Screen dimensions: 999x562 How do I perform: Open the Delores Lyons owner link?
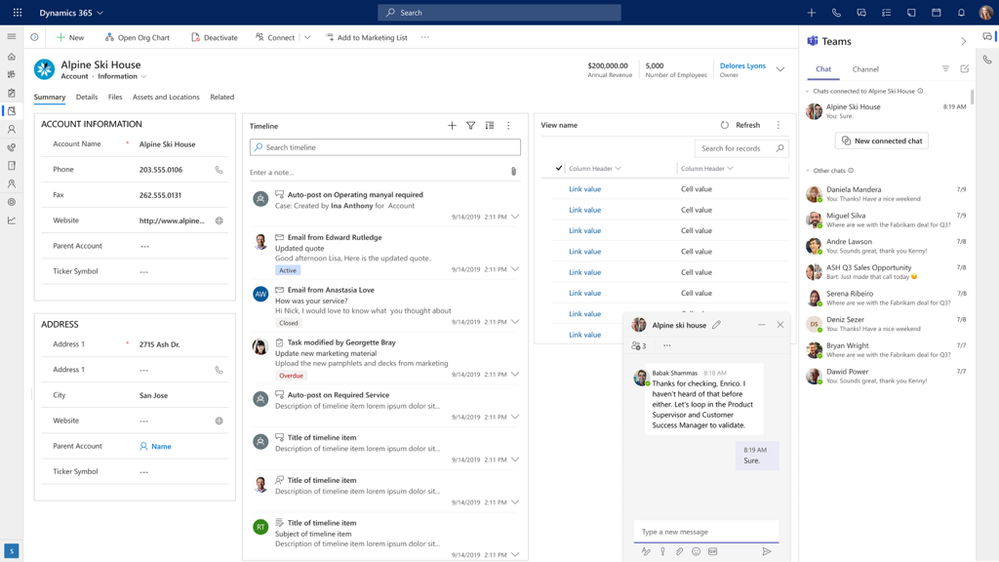point(742,66)
